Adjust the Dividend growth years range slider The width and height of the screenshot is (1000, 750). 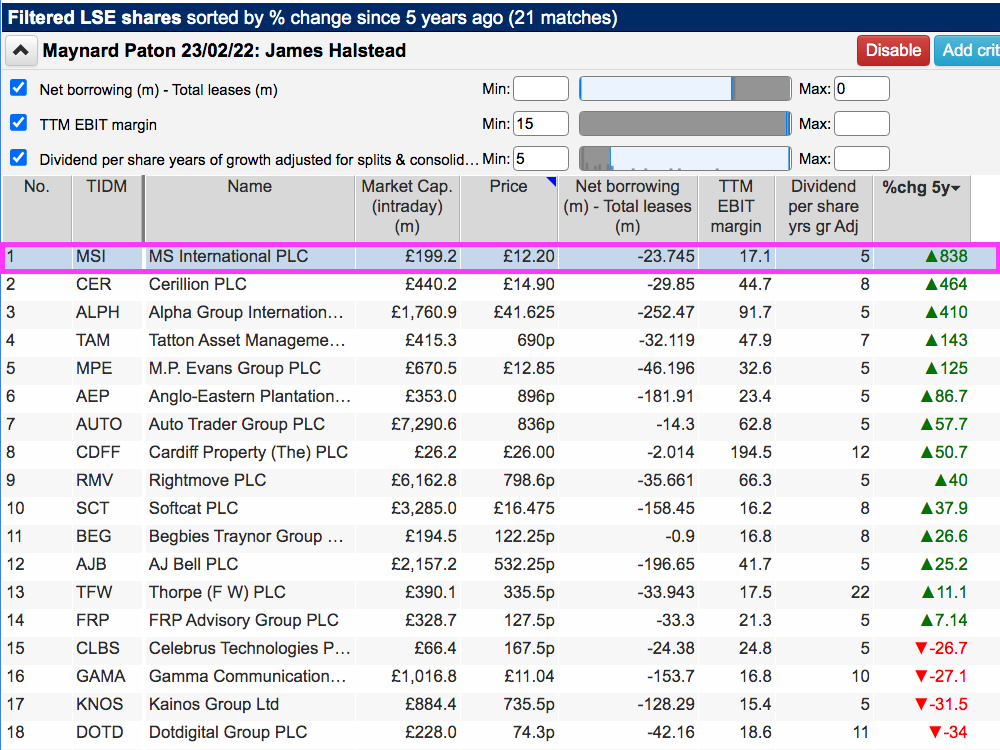(685, 159)
